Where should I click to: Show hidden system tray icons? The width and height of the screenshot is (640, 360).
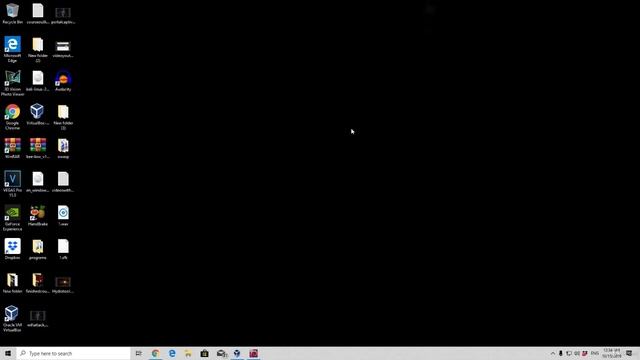pos(553,353)
